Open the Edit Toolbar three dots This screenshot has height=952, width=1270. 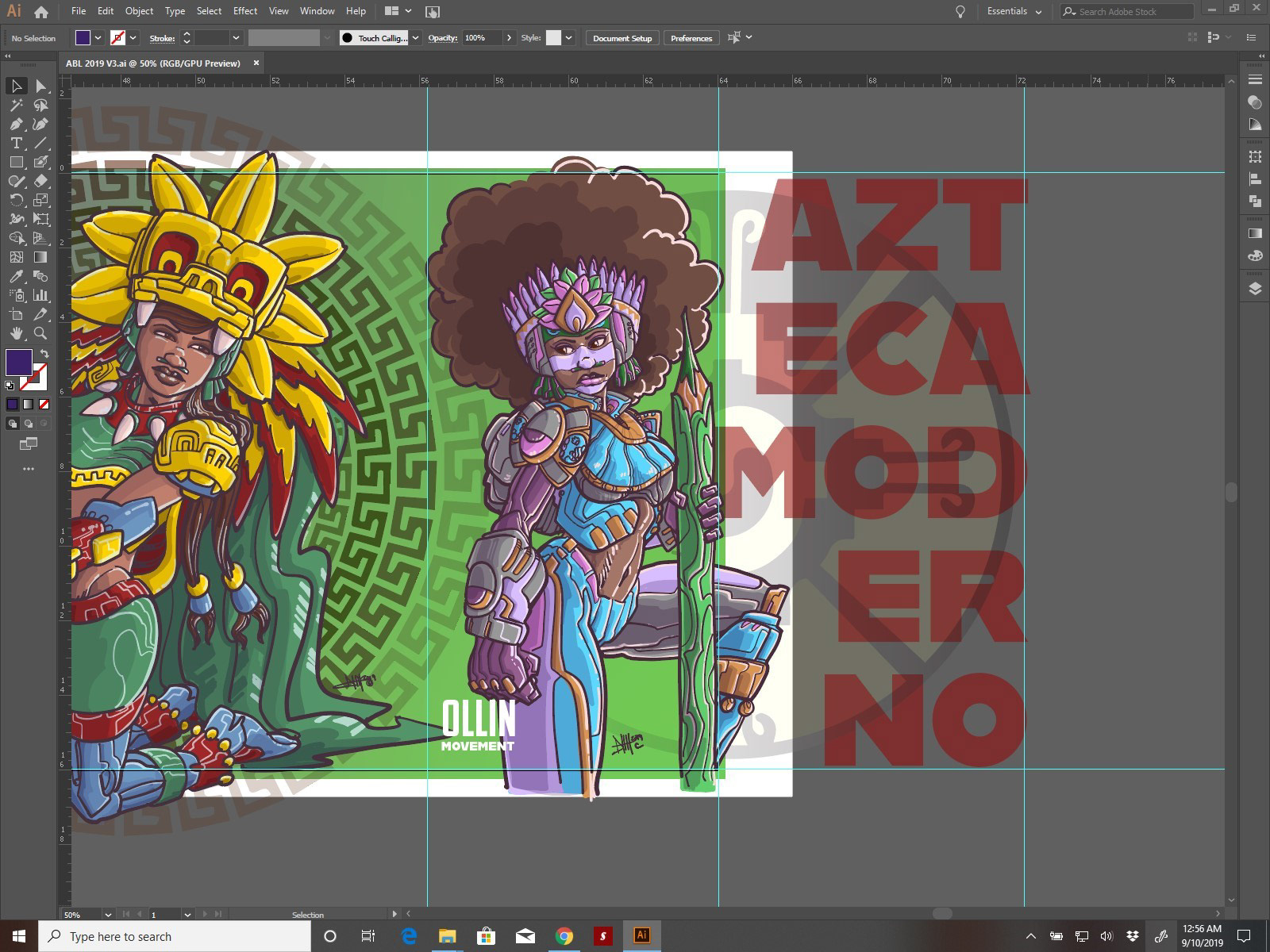(x=29, y=469)
